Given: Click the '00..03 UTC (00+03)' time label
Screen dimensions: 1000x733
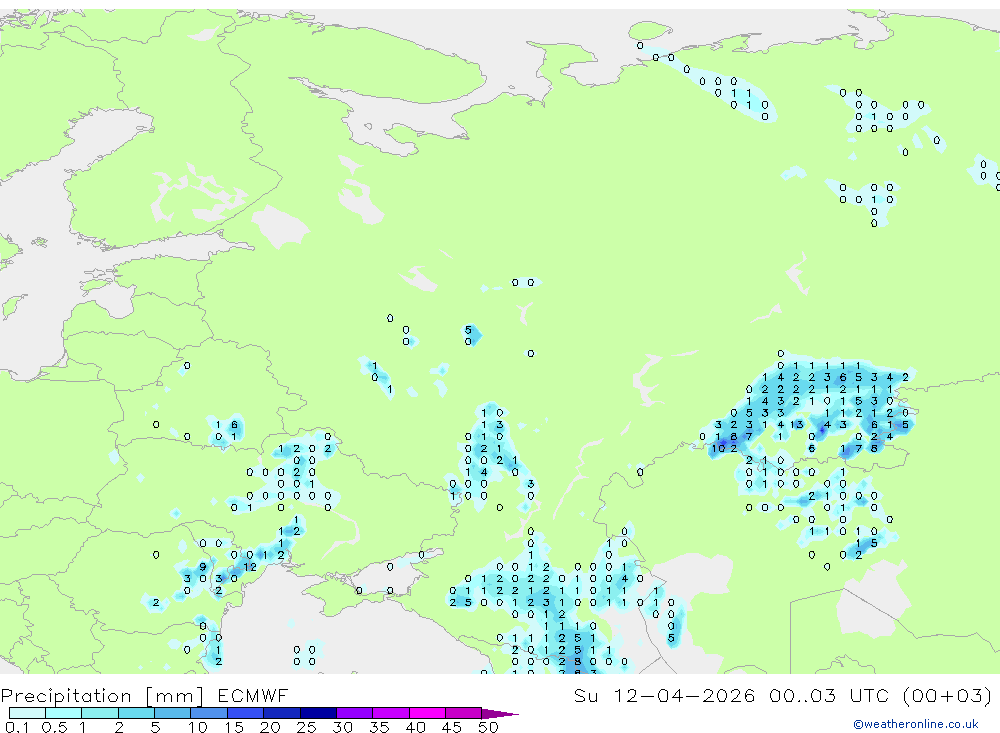Looking at the screenshot, I should pos(881,695).
